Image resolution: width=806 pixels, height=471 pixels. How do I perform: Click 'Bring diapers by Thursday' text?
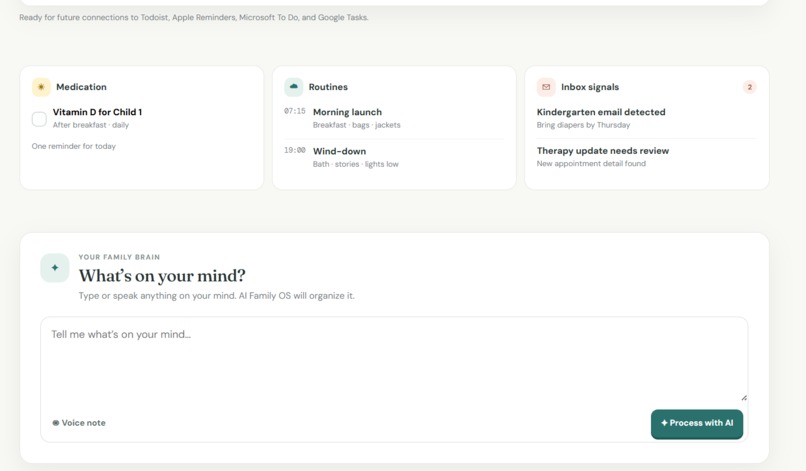click(583, 125)
